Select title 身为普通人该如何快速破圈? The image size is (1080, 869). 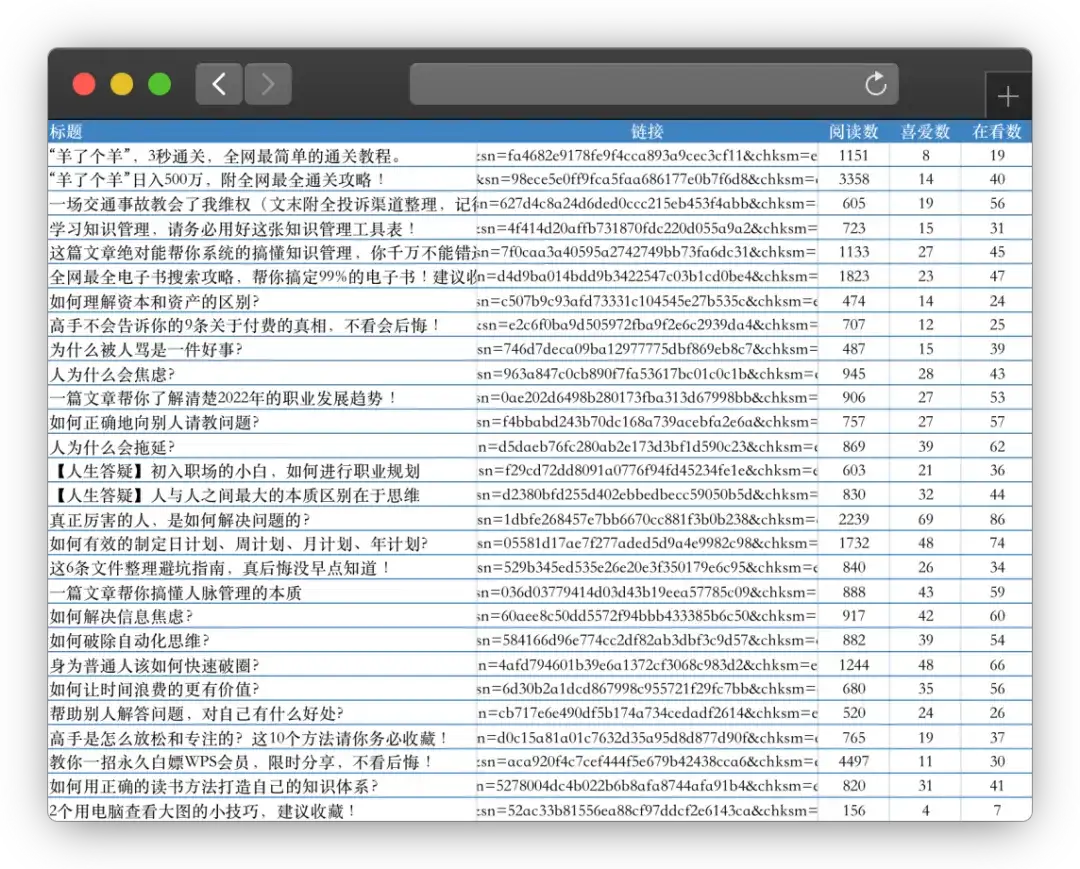coord(154,666)
